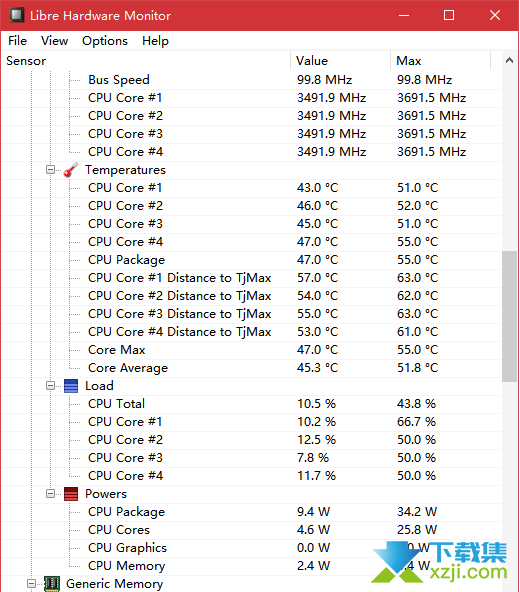Click the vertical scrollbar thumb
This screenshot has height=592, width=520.
[509, 316]
